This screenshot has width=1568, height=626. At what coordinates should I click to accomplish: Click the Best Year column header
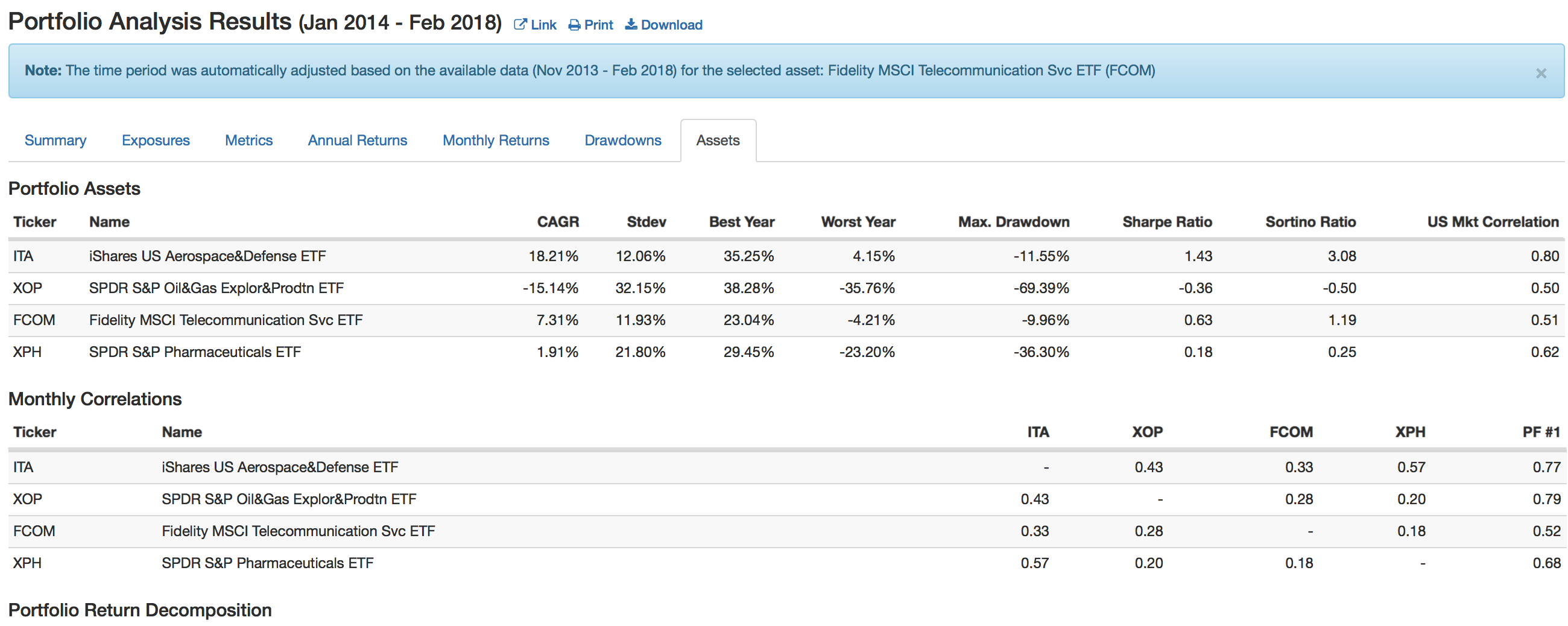click(741, 222)
